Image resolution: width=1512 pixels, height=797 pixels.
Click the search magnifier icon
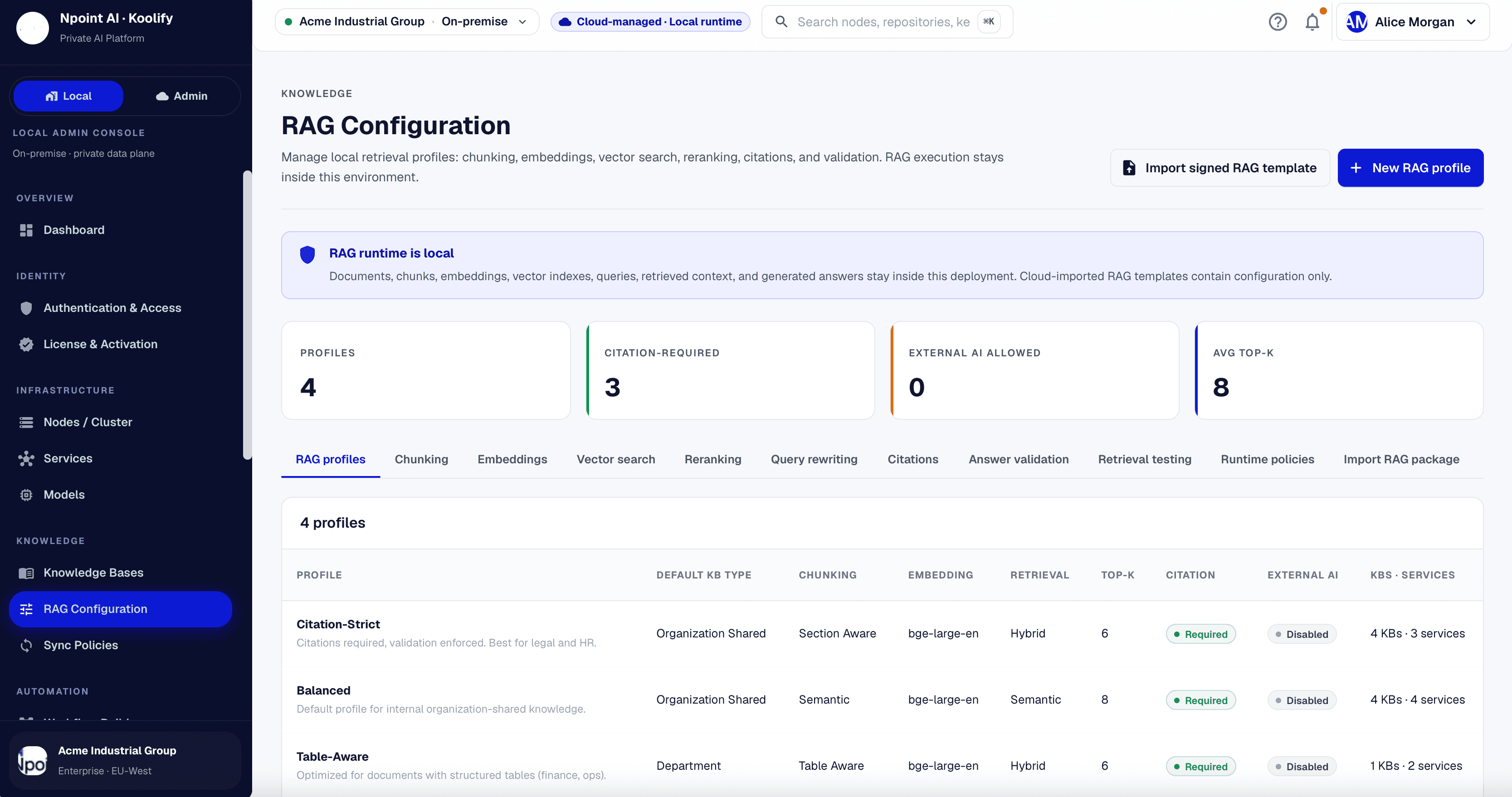coord(781,22)
